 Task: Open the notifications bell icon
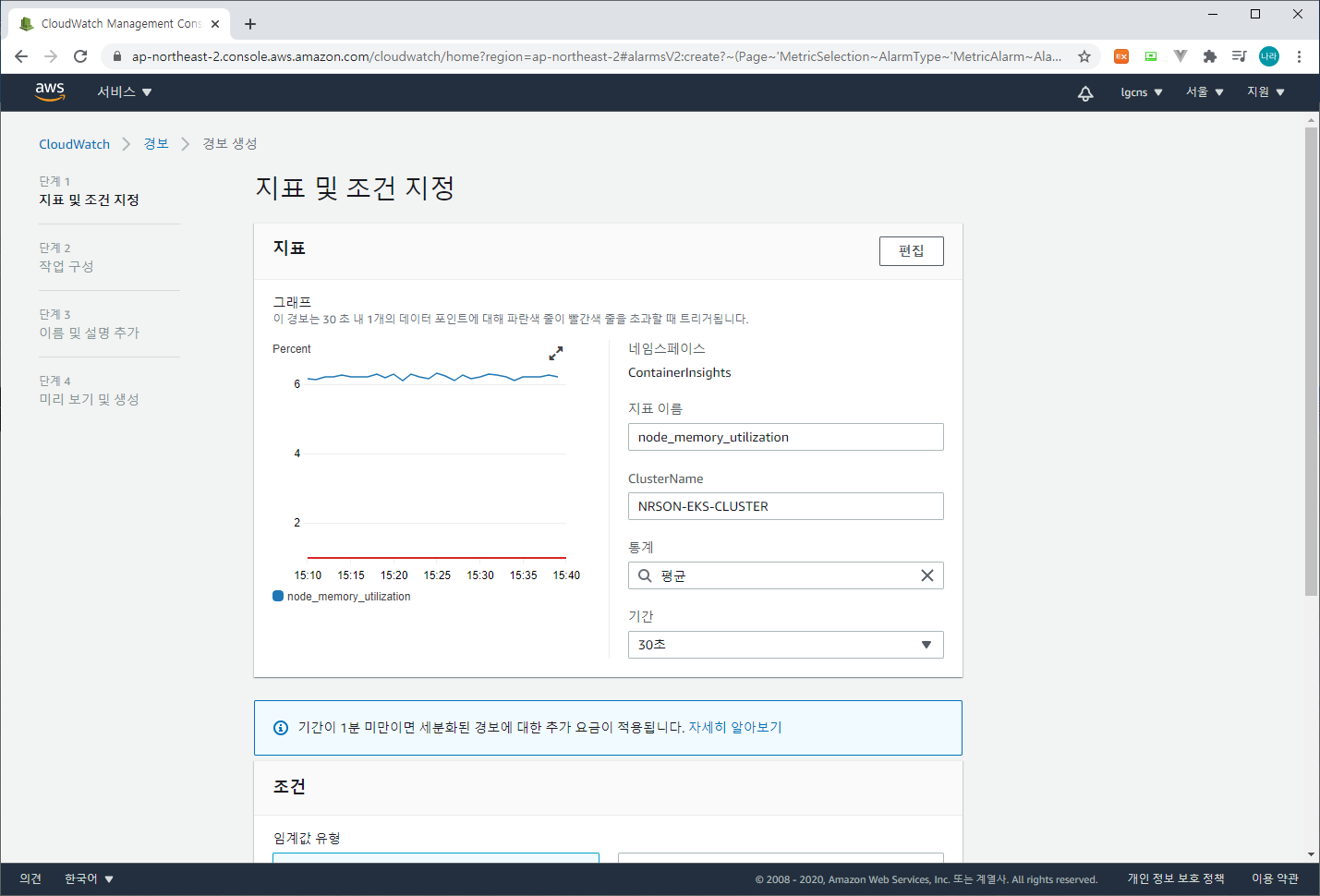pos(1085,92)
